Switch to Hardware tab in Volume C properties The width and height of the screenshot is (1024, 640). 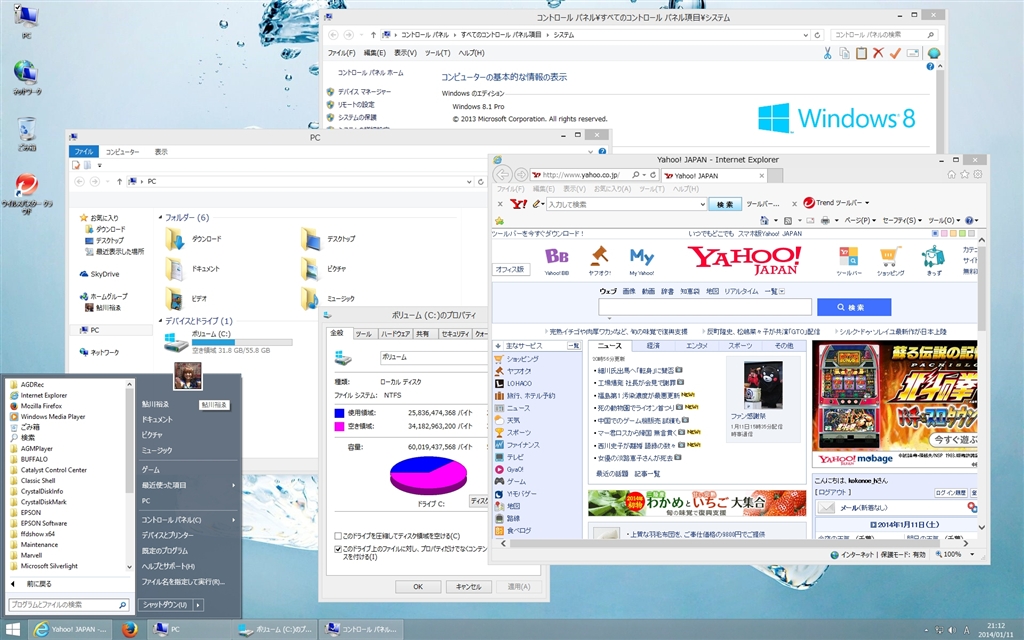tap(394, 334)
